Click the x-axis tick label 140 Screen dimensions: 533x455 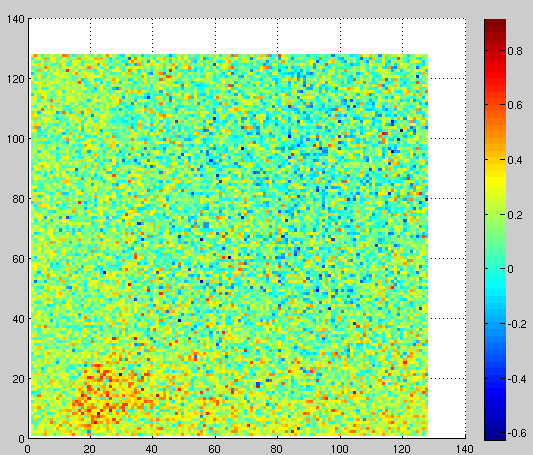click(x=465, y=449)
